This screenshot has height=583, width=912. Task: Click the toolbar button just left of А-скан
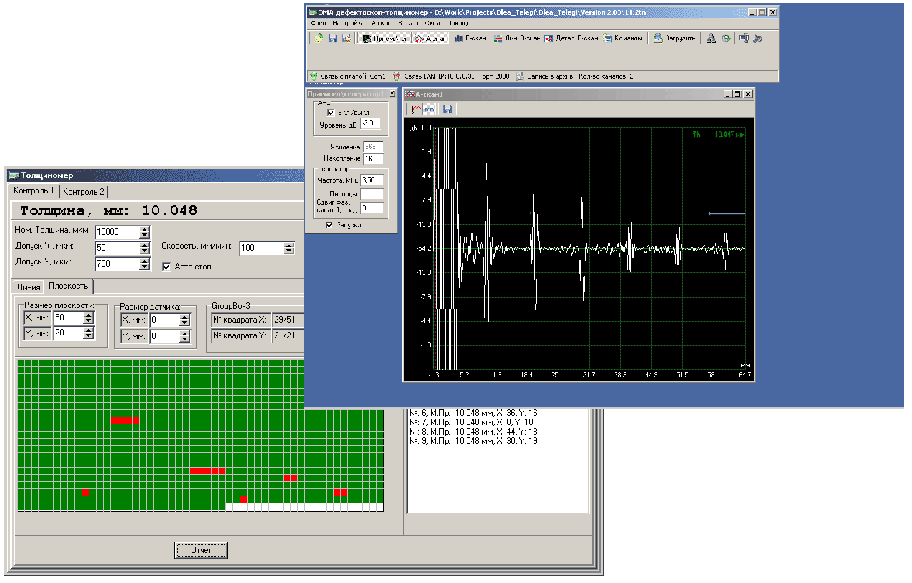pos(385,38)
